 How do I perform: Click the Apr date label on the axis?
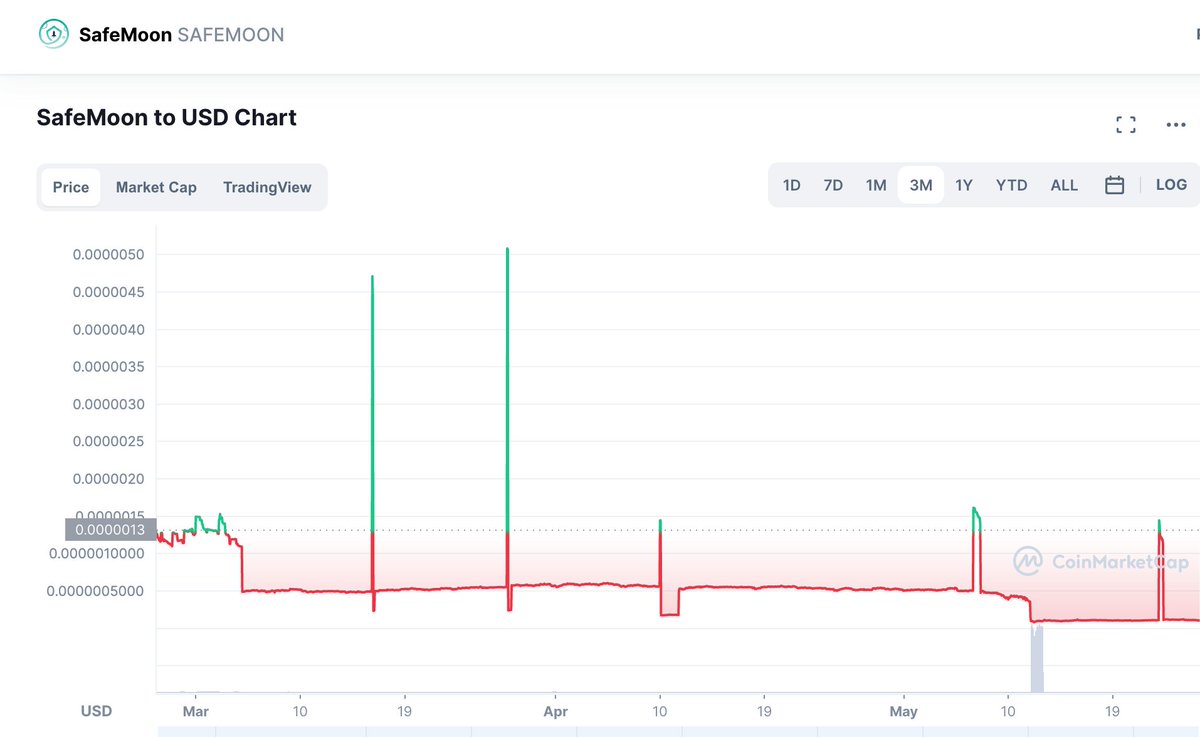point(555,712)
